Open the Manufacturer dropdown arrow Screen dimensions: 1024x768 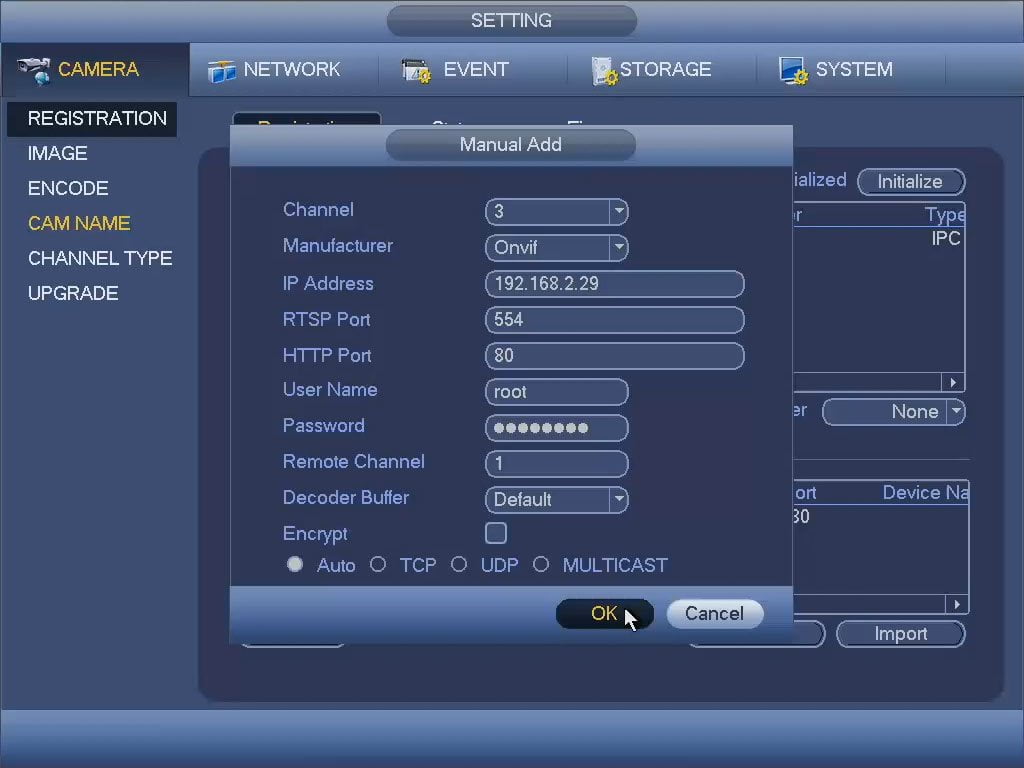pyautogui.click(x=618, y=248)
